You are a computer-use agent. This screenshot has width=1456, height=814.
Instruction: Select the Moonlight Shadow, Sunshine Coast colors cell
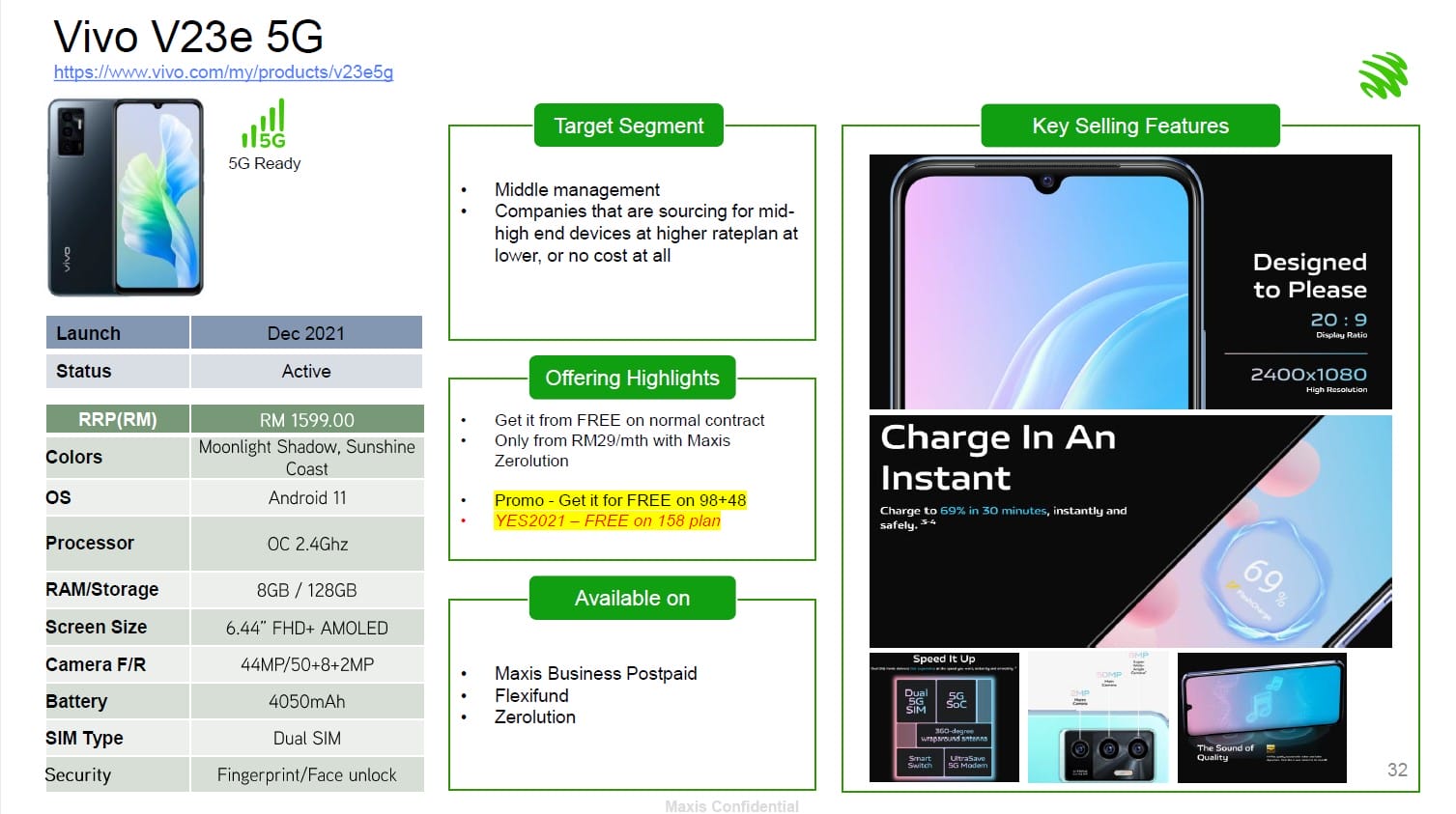(x=306, y=458)
